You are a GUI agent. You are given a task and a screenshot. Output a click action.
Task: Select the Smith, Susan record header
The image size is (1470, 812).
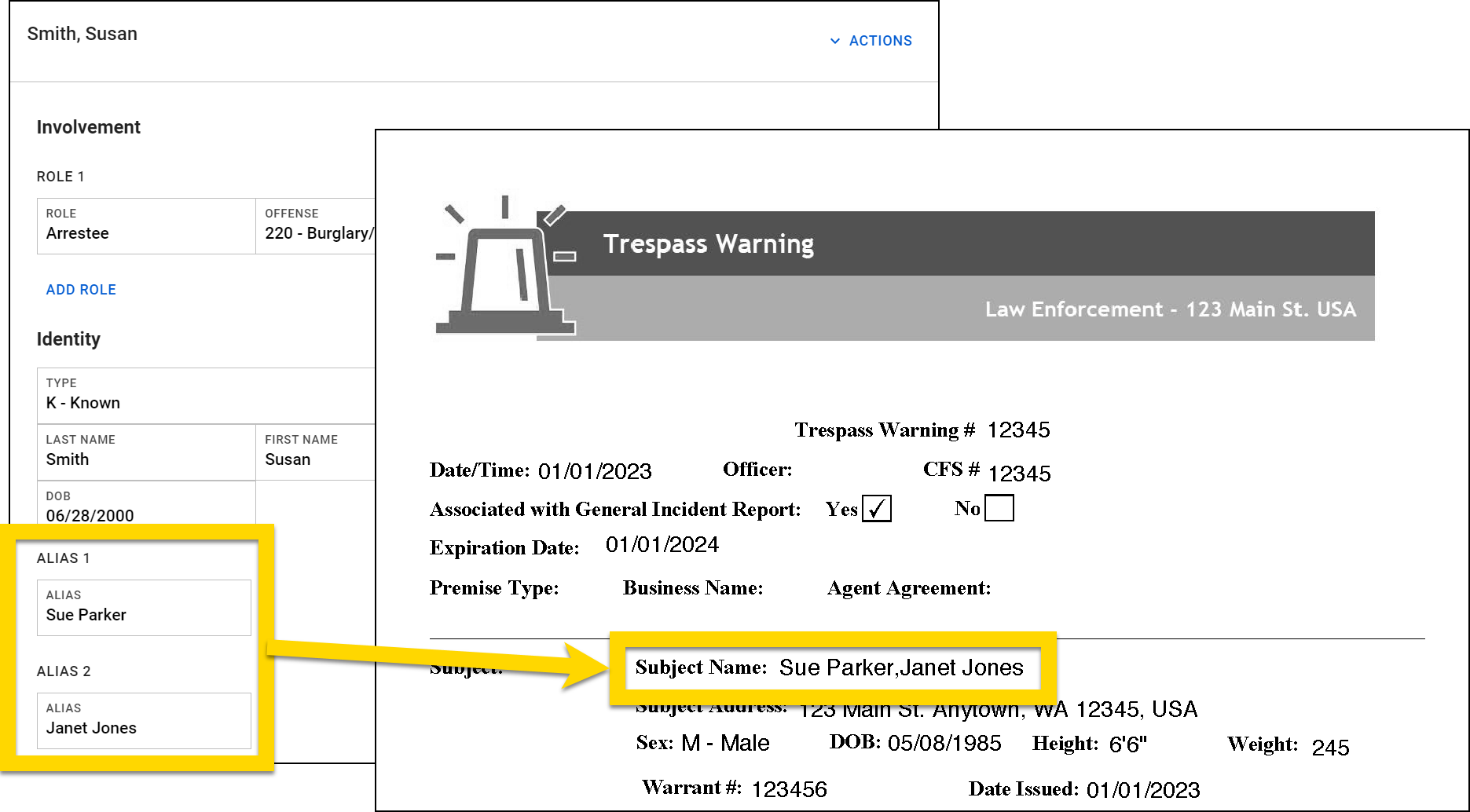click(x=82, y=34)
